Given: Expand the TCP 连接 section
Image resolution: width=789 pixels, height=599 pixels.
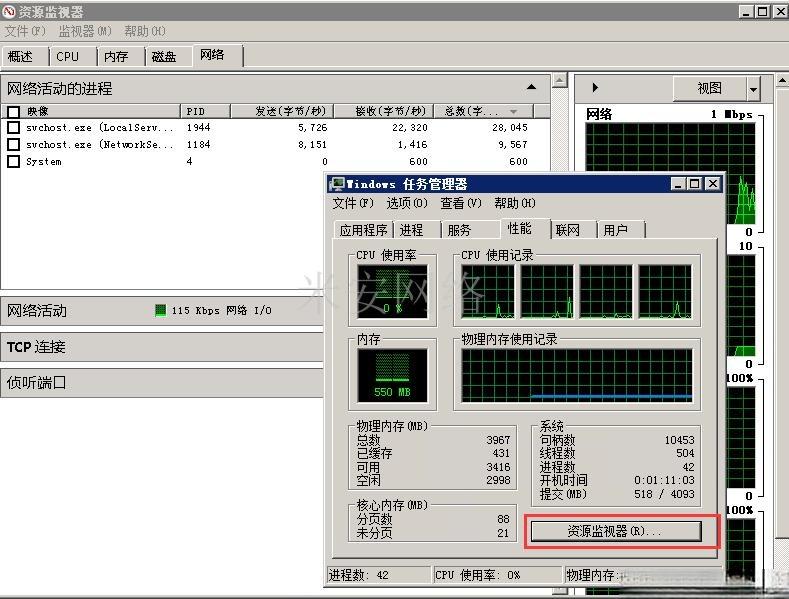Looking at the screenshot, I should (x=162, y=347).
